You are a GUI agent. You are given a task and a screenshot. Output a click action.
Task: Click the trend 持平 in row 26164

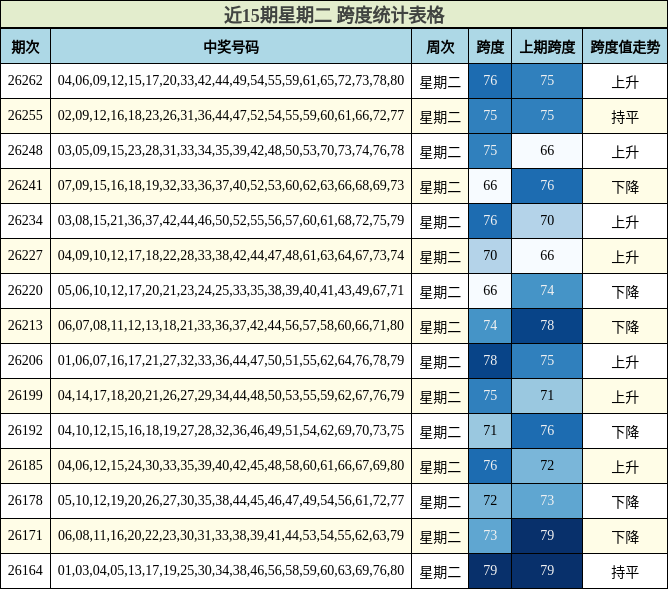625,572
